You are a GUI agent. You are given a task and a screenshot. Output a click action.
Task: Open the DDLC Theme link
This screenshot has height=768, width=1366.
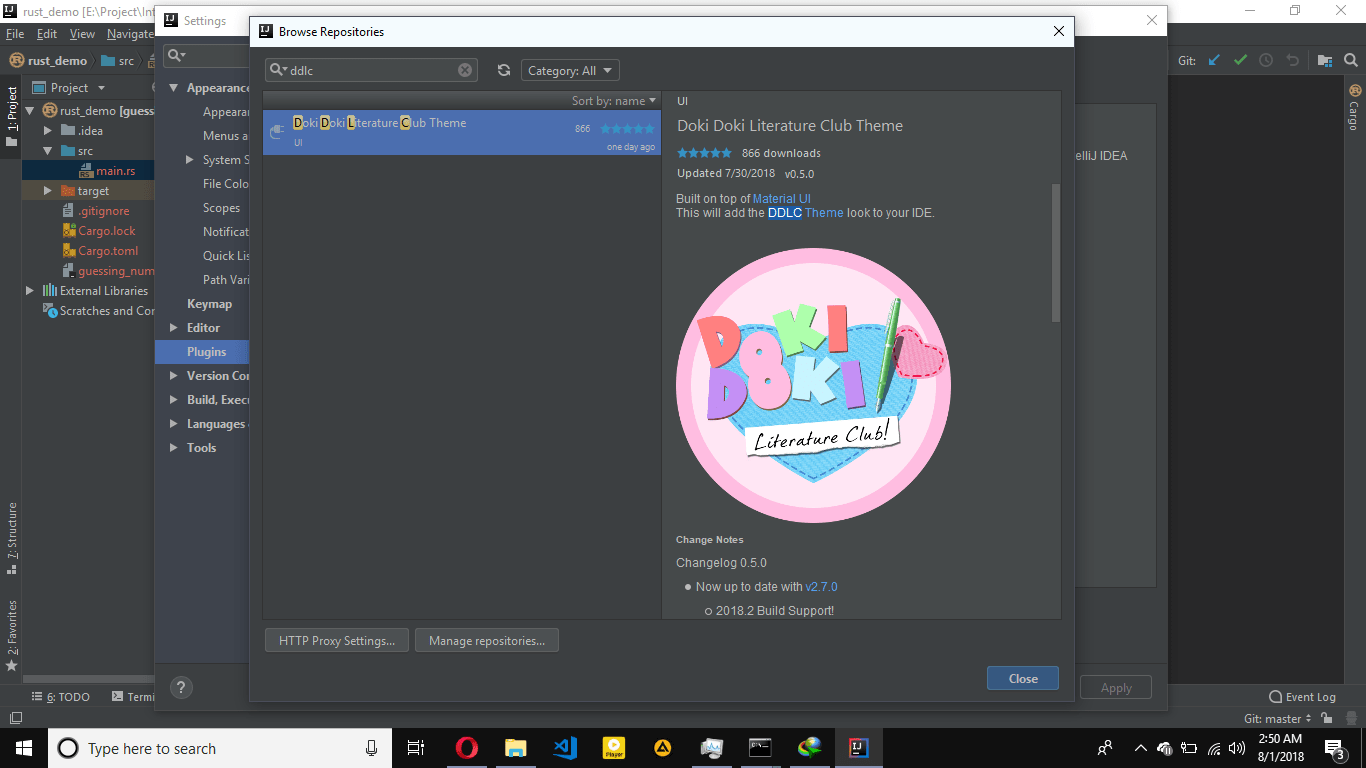click(806, 213)
